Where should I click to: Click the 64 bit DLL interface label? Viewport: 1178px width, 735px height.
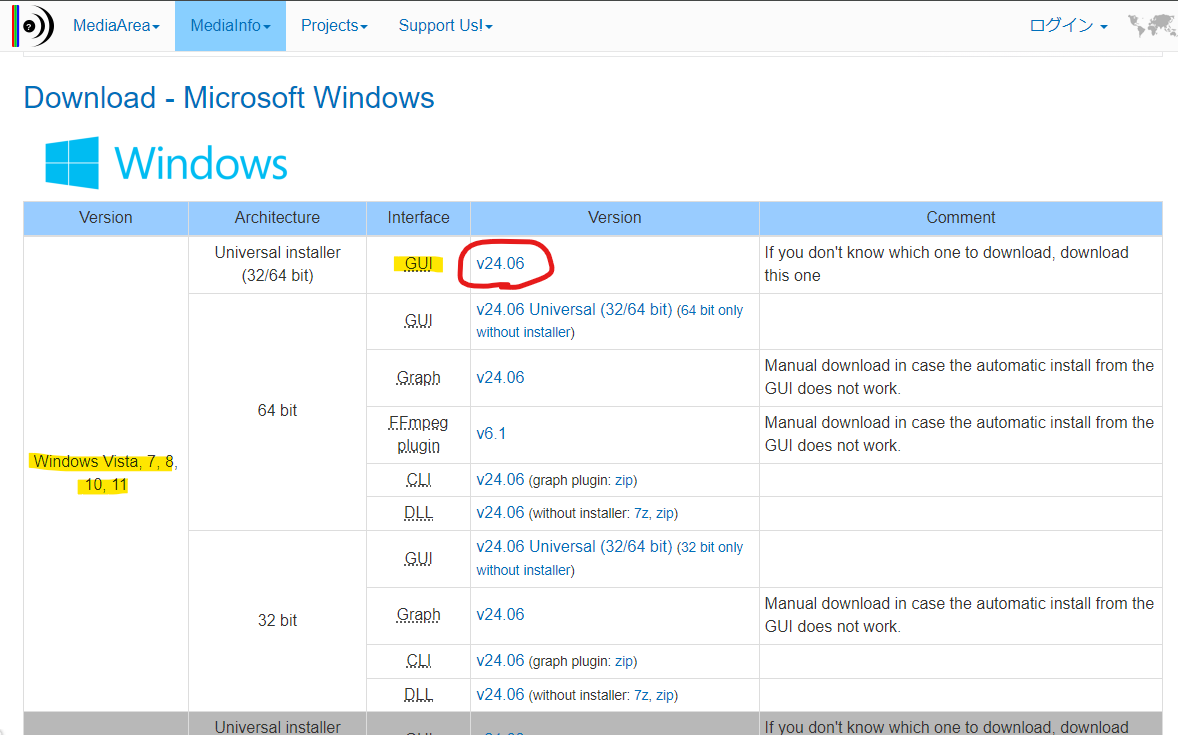tap(418, 513)
